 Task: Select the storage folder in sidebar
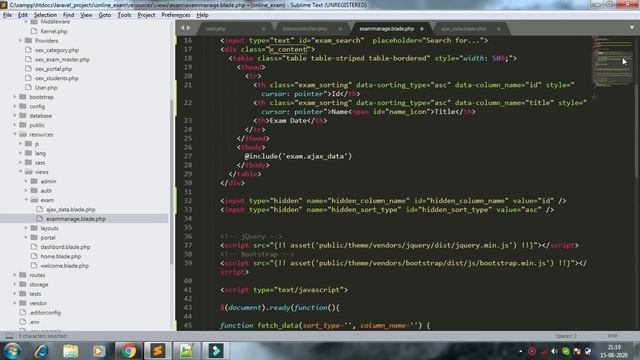click(38, 284)
